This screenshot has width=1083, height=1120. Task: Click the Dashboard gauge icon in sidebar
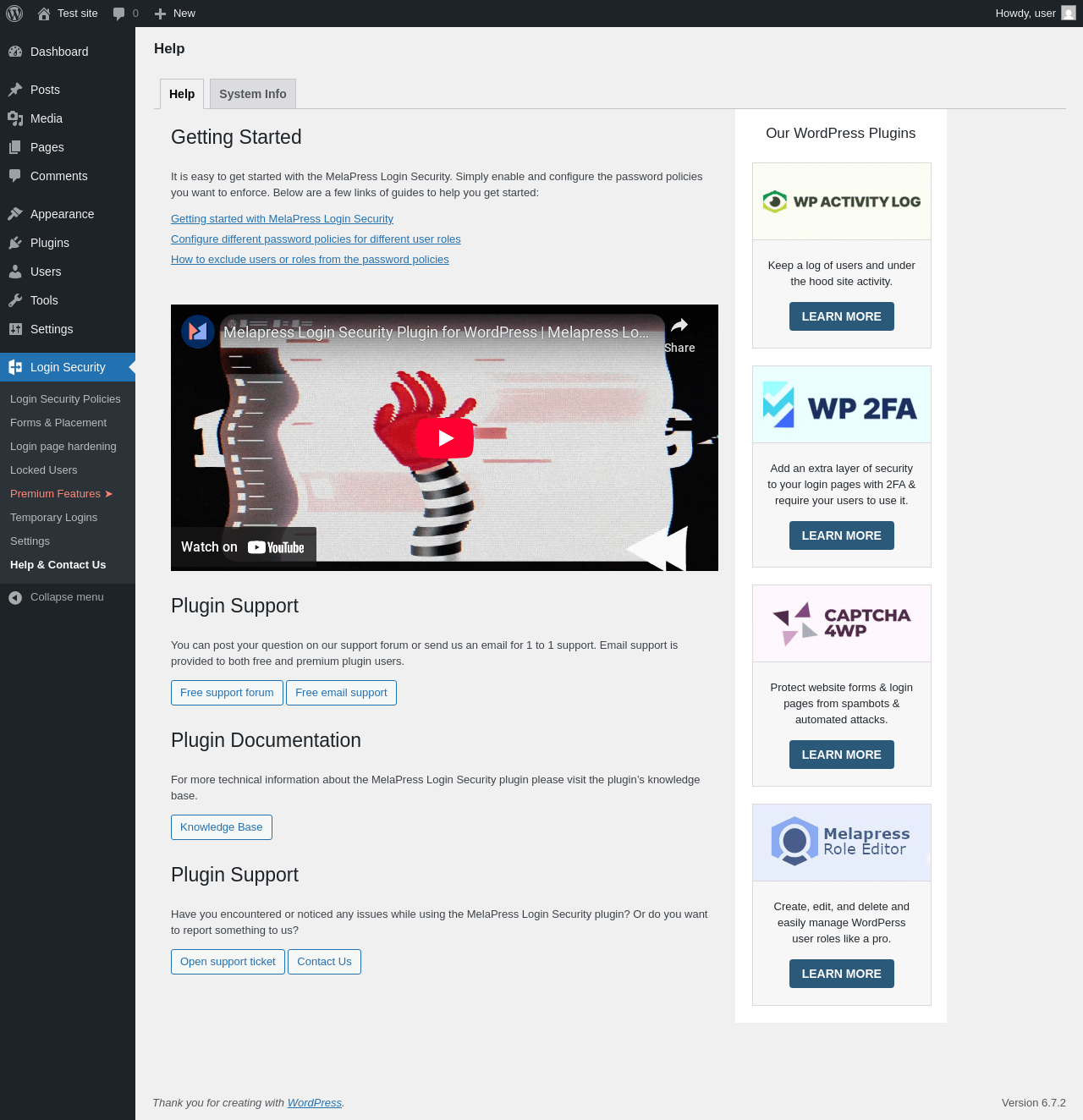tap(15, 52)
